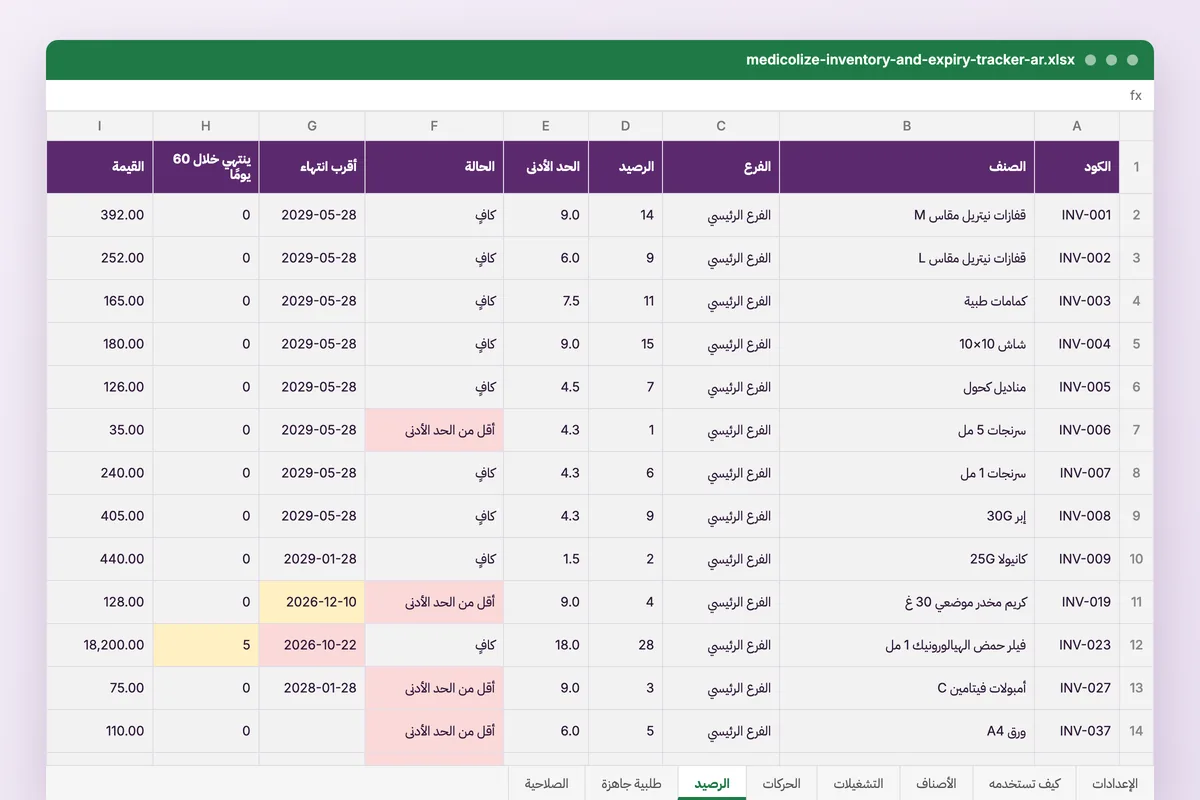The height and width of the screenshot is (800, 1200).
Task: Click cell INV-001
Action: [1077, 215]
